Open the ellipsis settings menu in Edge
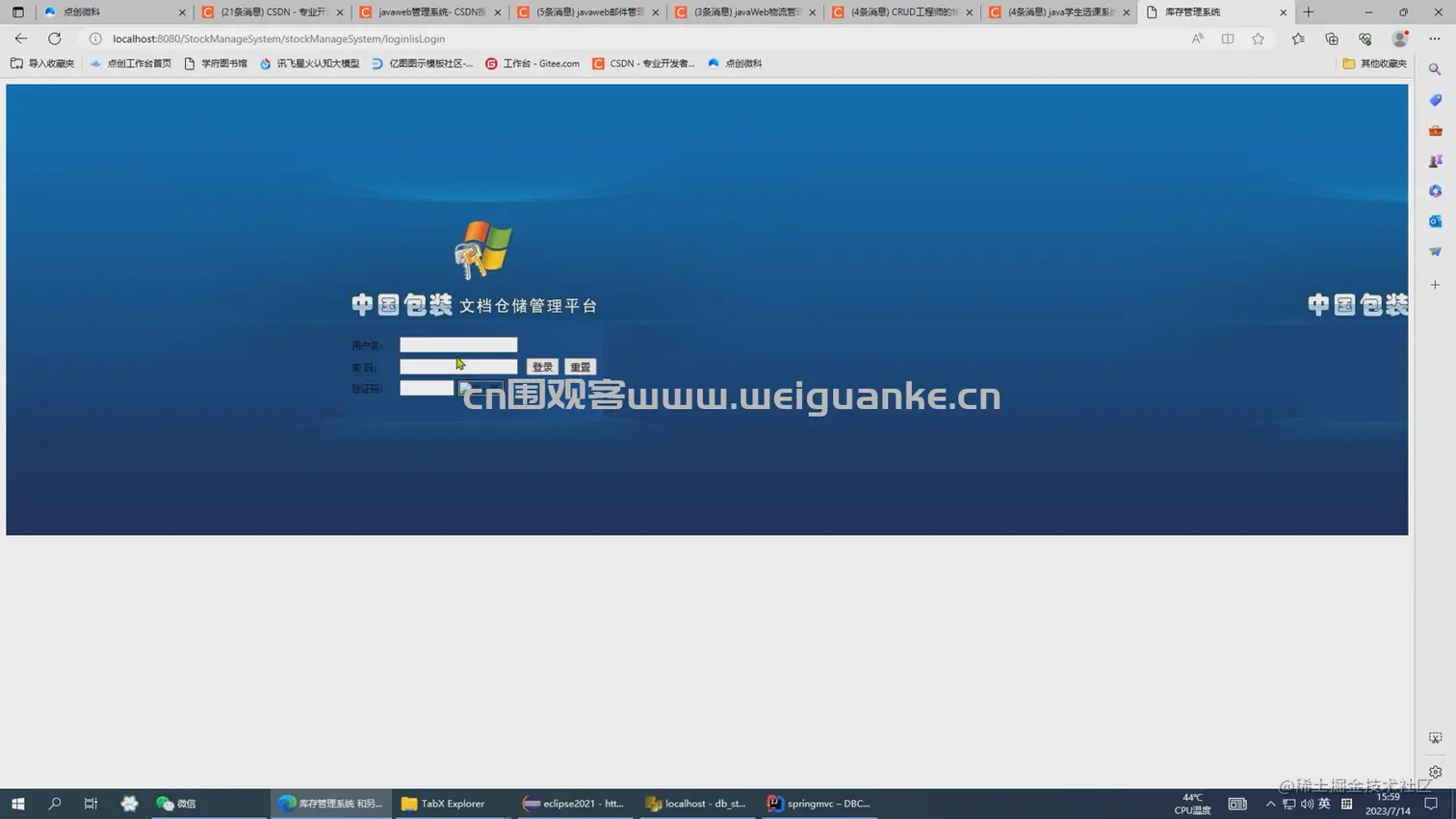Image resolution: width=1456 pixels, height=819 pixels. point(1434,38)
